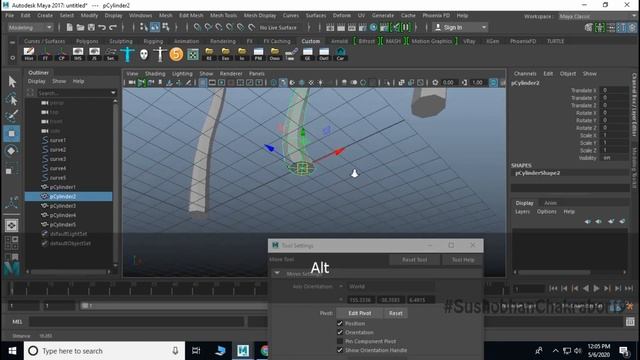
Task: Open the Outliner Display menu
Action: [x=36, y=81]
